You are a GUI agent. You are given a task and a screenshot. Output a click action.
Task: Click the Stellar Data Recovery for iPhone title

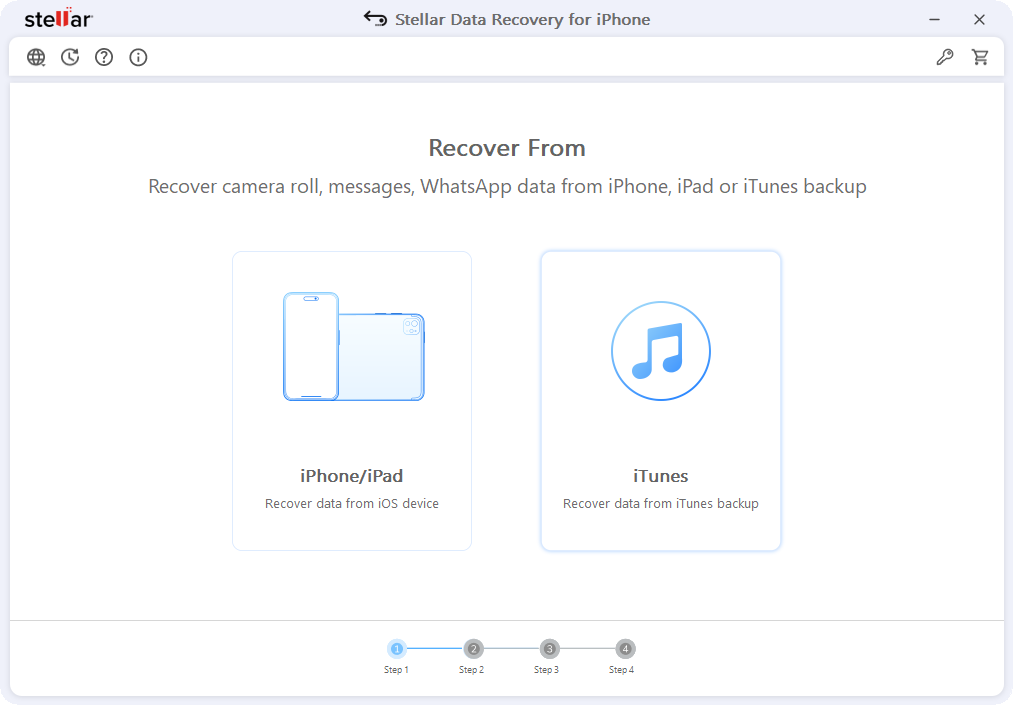coord(520,19)
